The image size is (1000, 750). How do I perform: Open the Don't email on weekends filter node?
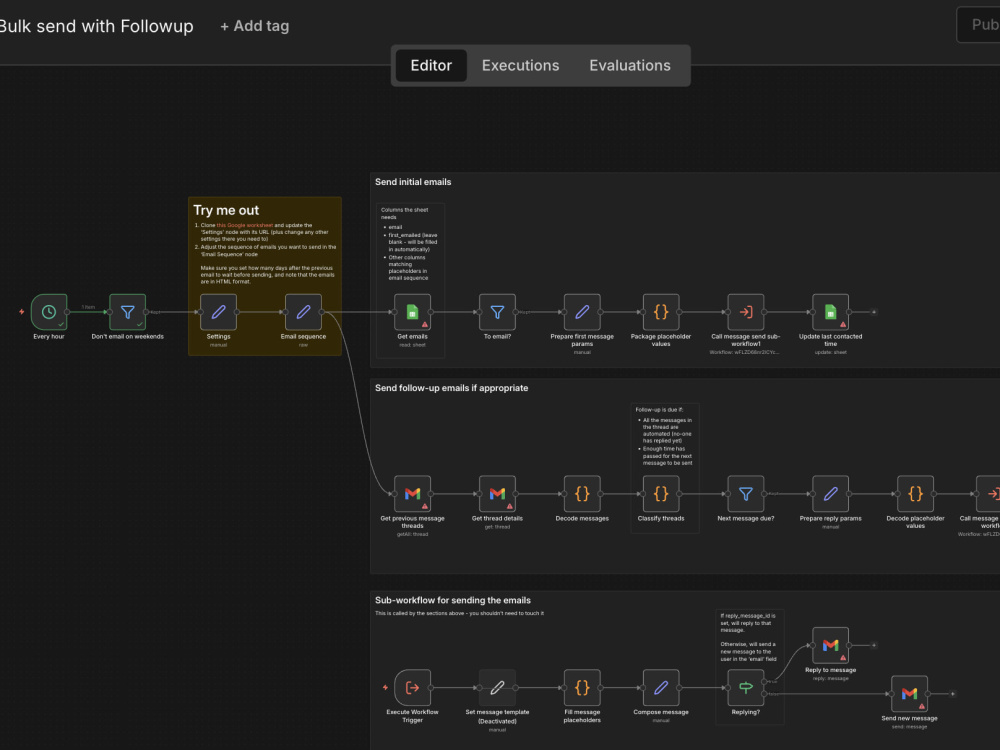pos(128,312)
